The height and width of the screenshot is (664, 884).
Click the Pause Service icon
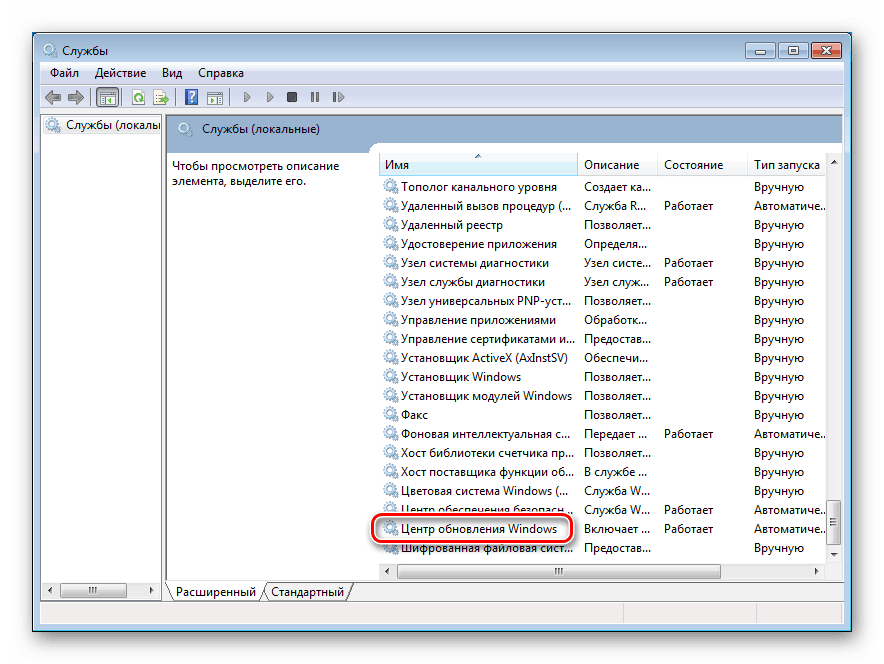click(315, 97)
